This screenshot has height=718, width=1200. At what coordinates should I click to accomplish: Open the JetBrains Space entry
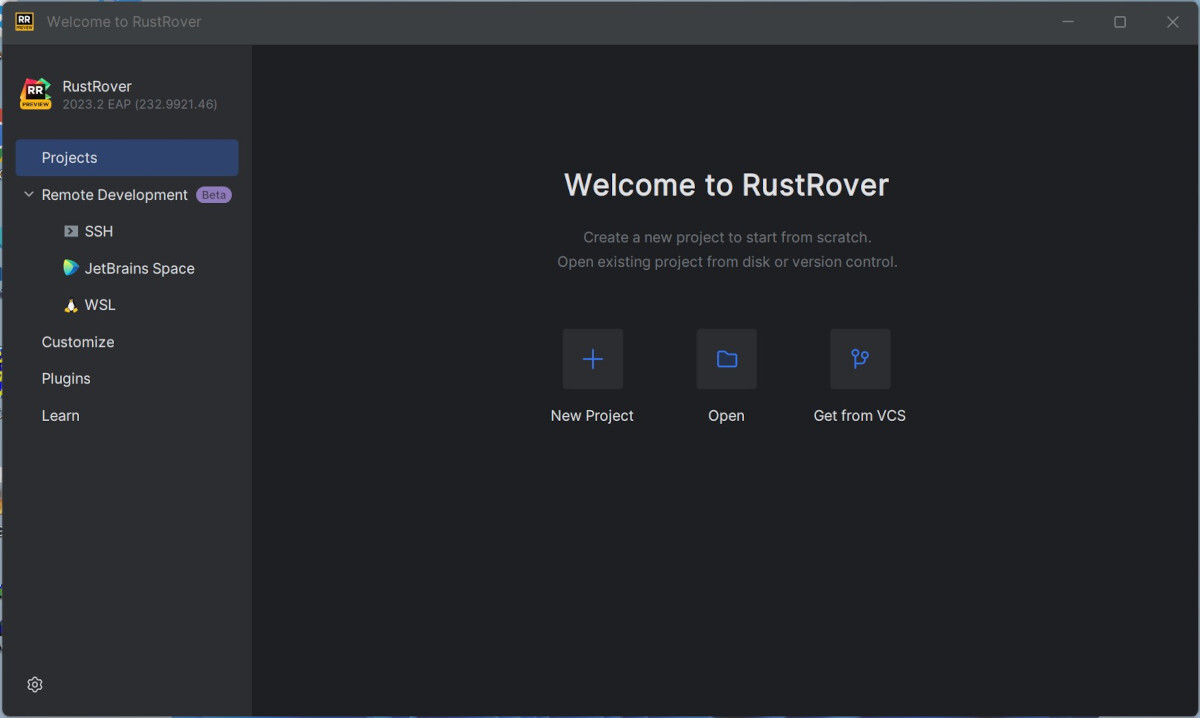[x=127, y=268]
